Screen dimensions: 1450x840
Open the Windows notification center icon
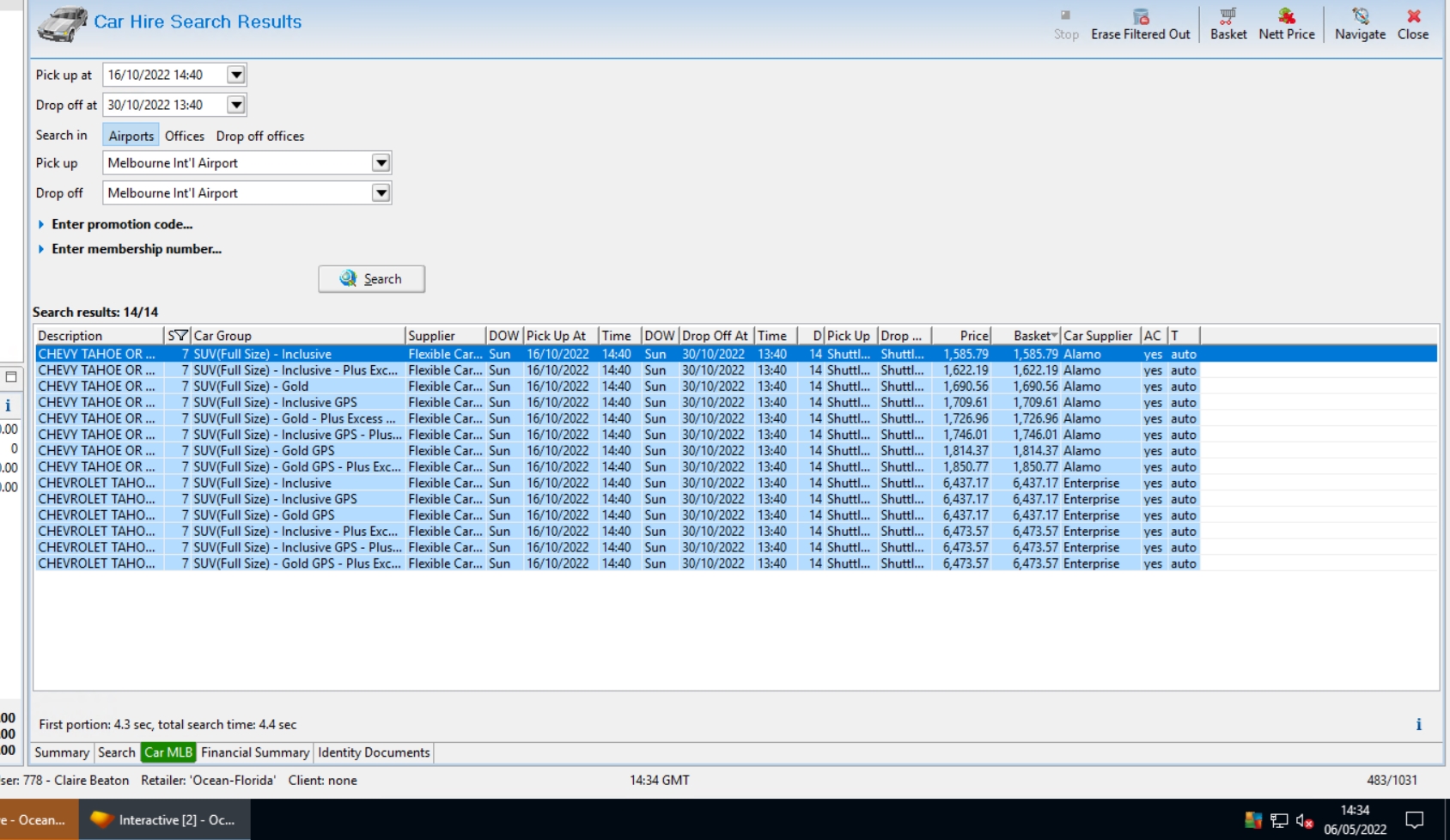coord(1414,820)
